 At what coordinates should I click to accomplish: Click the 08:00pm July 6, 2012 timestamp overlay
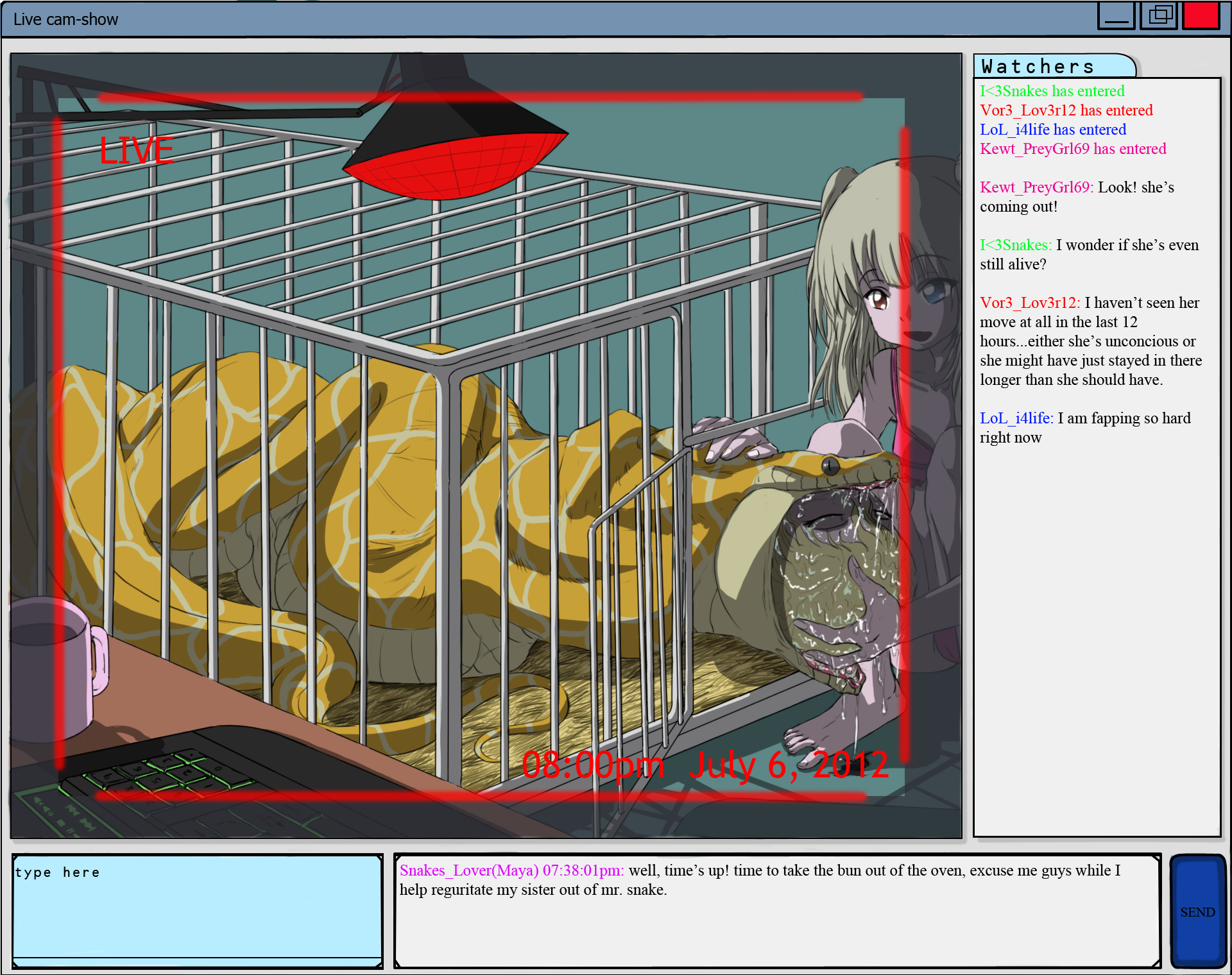(705, 765)
